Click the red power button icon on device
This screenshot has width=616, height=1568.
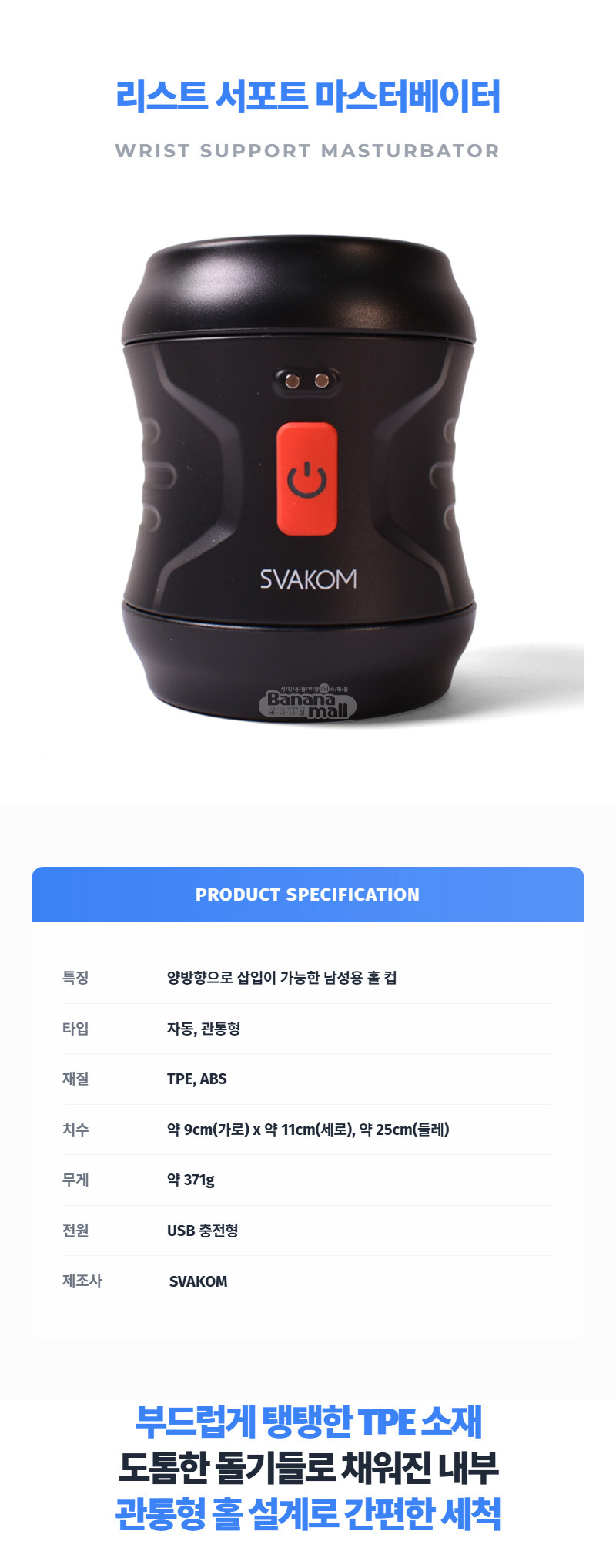coord(307,478)
